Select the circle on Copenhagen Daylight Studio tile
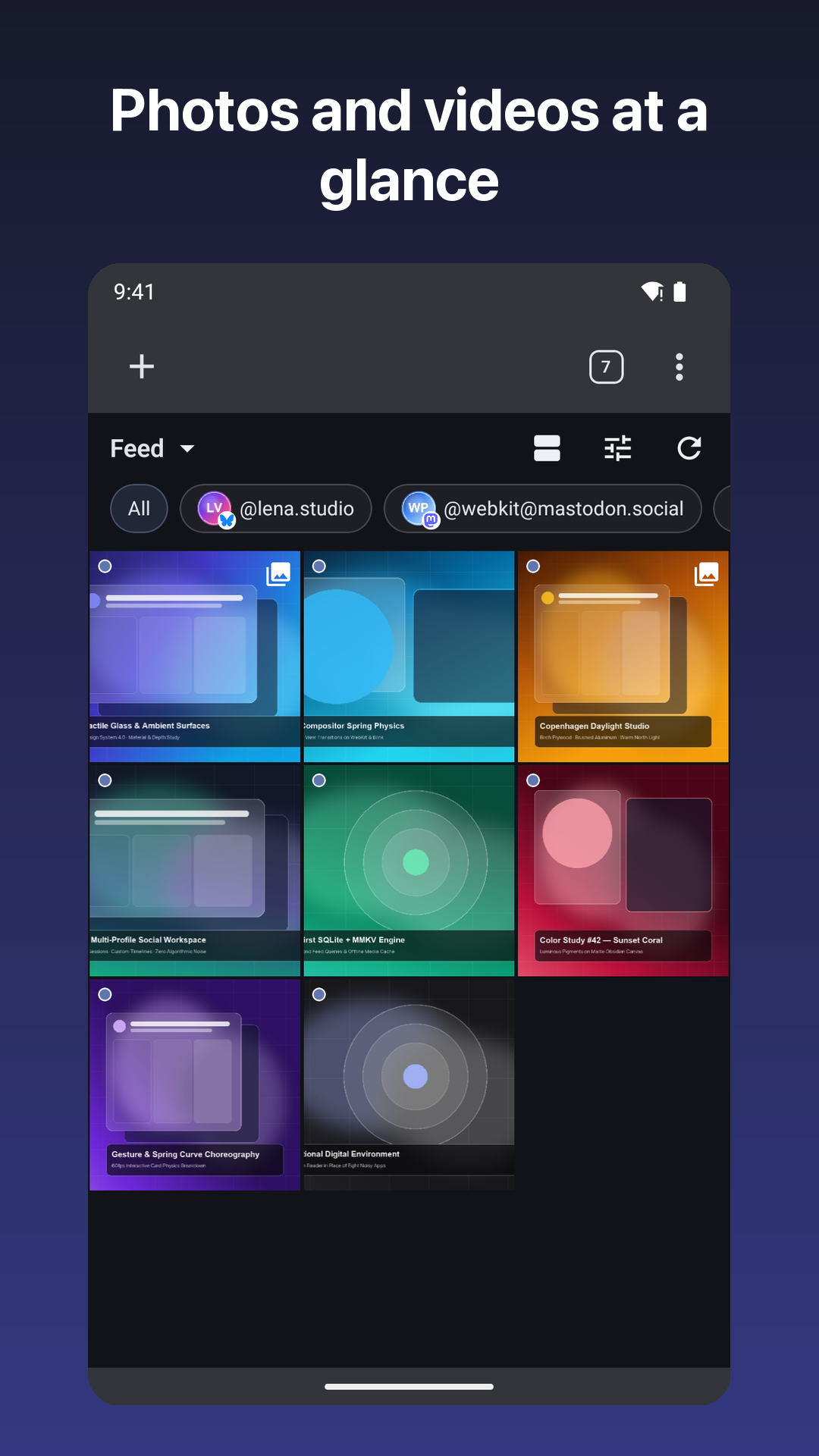Viewport: 819px width, 1456px height. click(533, 566)
